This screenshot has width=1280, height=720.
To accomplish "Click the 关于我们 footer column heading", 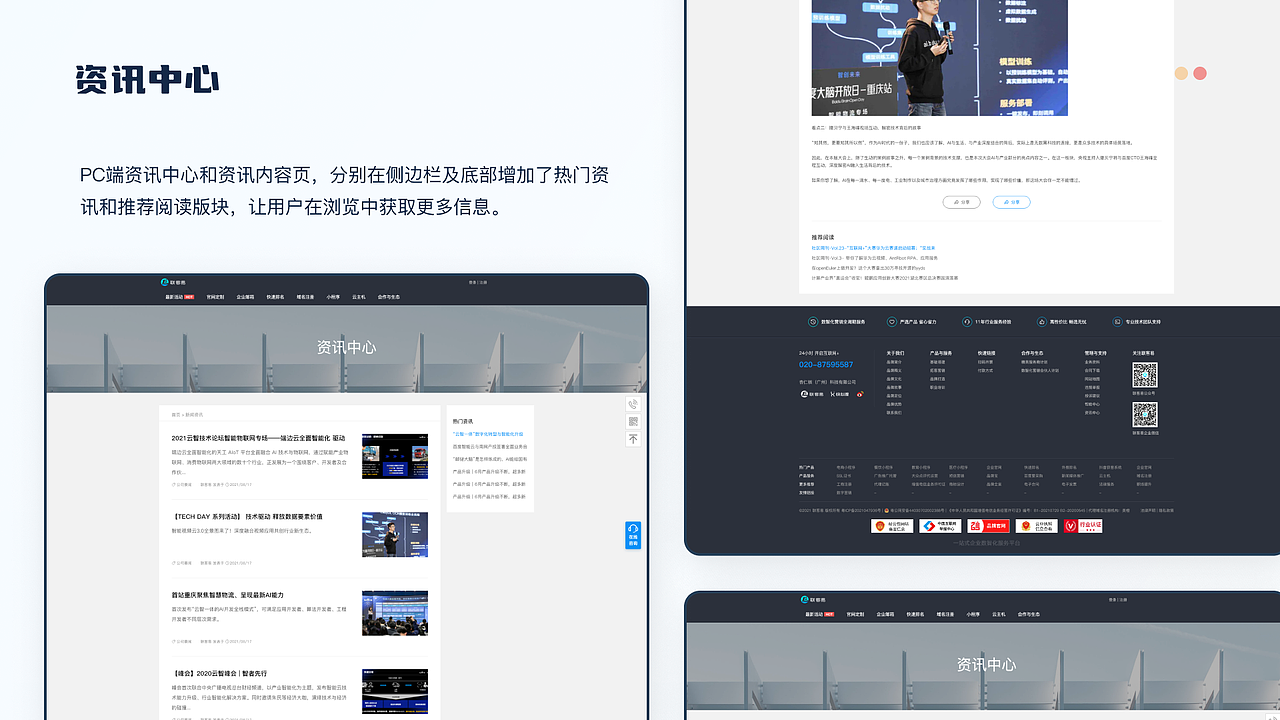I will point(895,353).
